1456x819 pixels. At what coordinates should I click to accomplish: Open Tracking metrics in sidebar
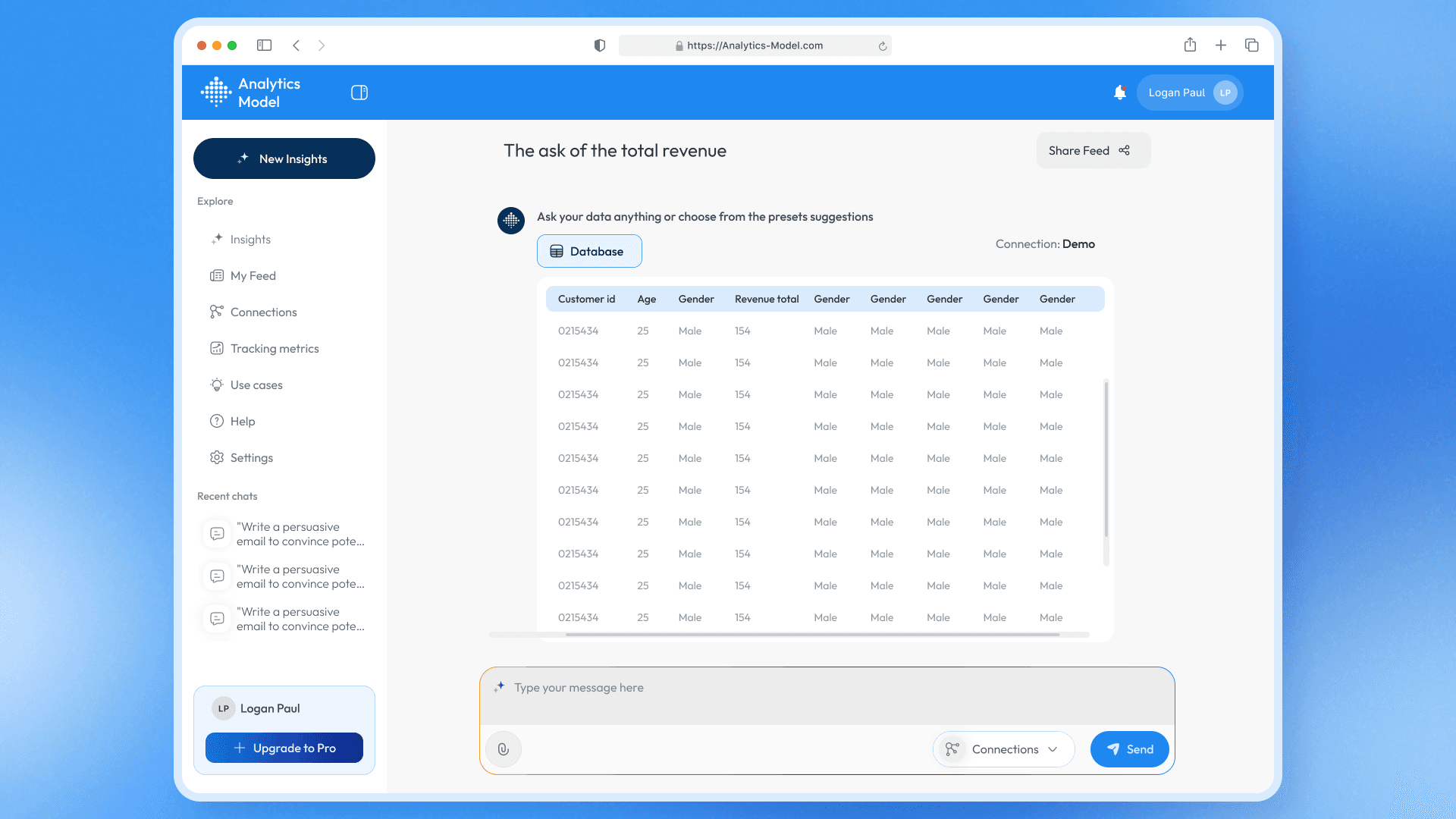[274, 349]
